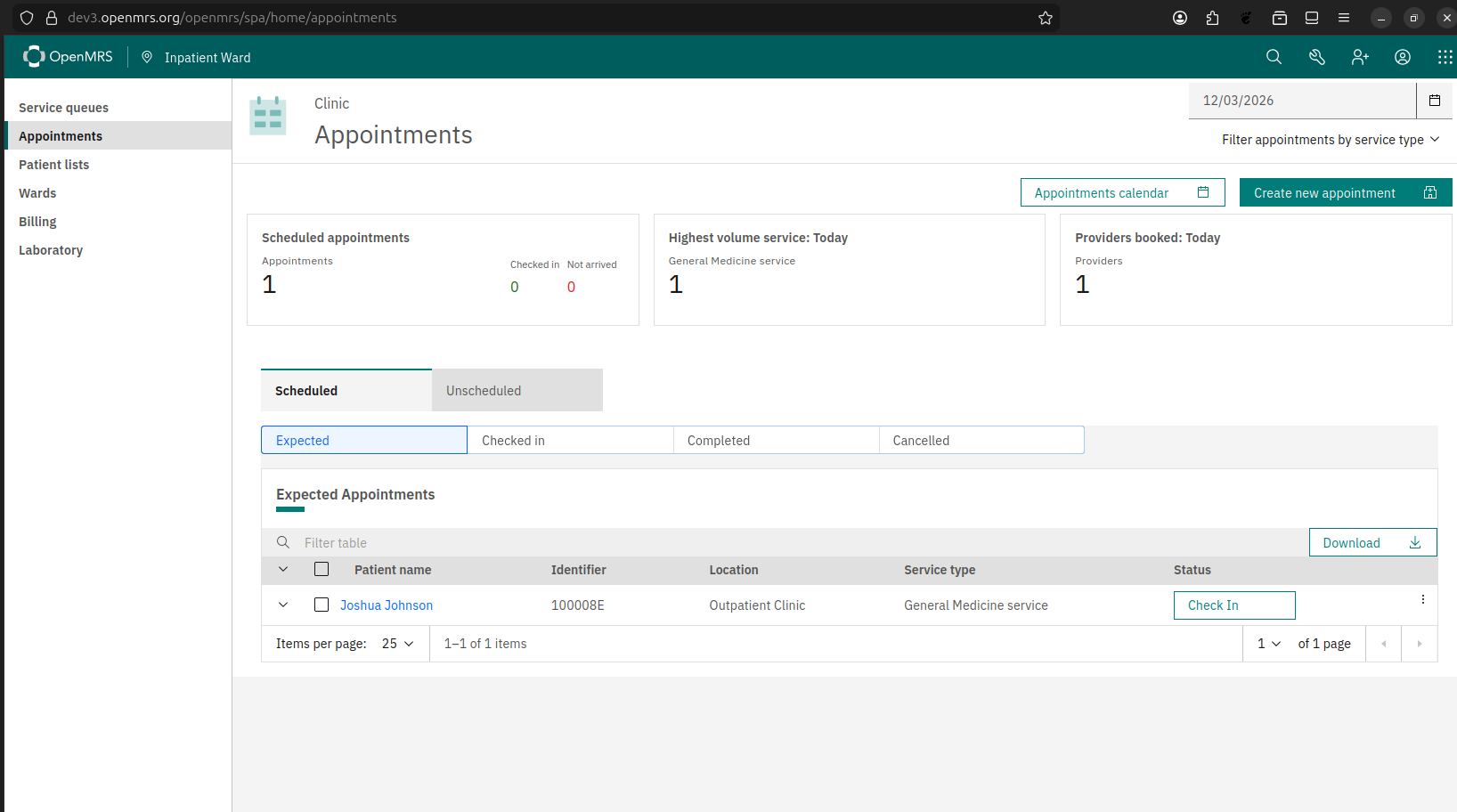Open the Filter appointments by service type dropdown
Viewport: 1457px width, 812px height.
coord(1330,140)
